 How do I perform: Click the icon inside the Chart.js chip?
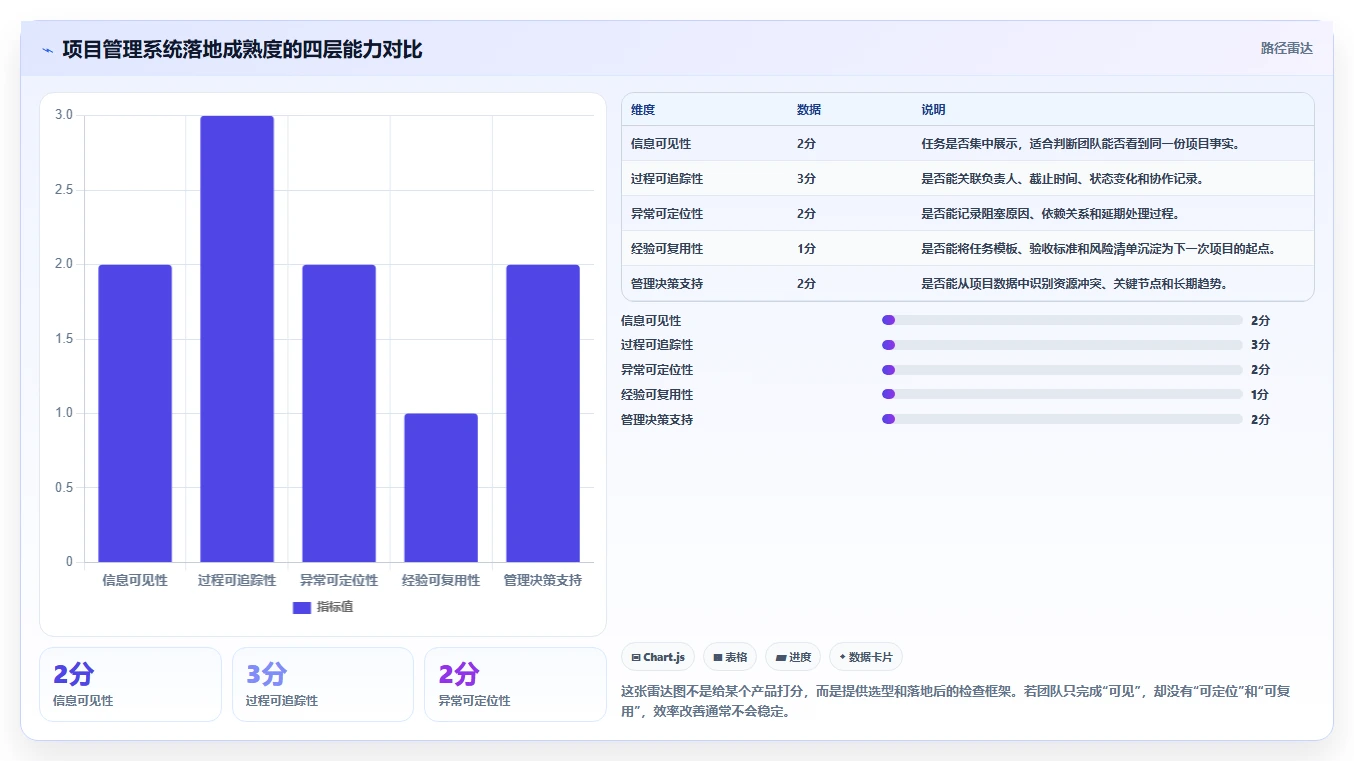tap(636, 658)
